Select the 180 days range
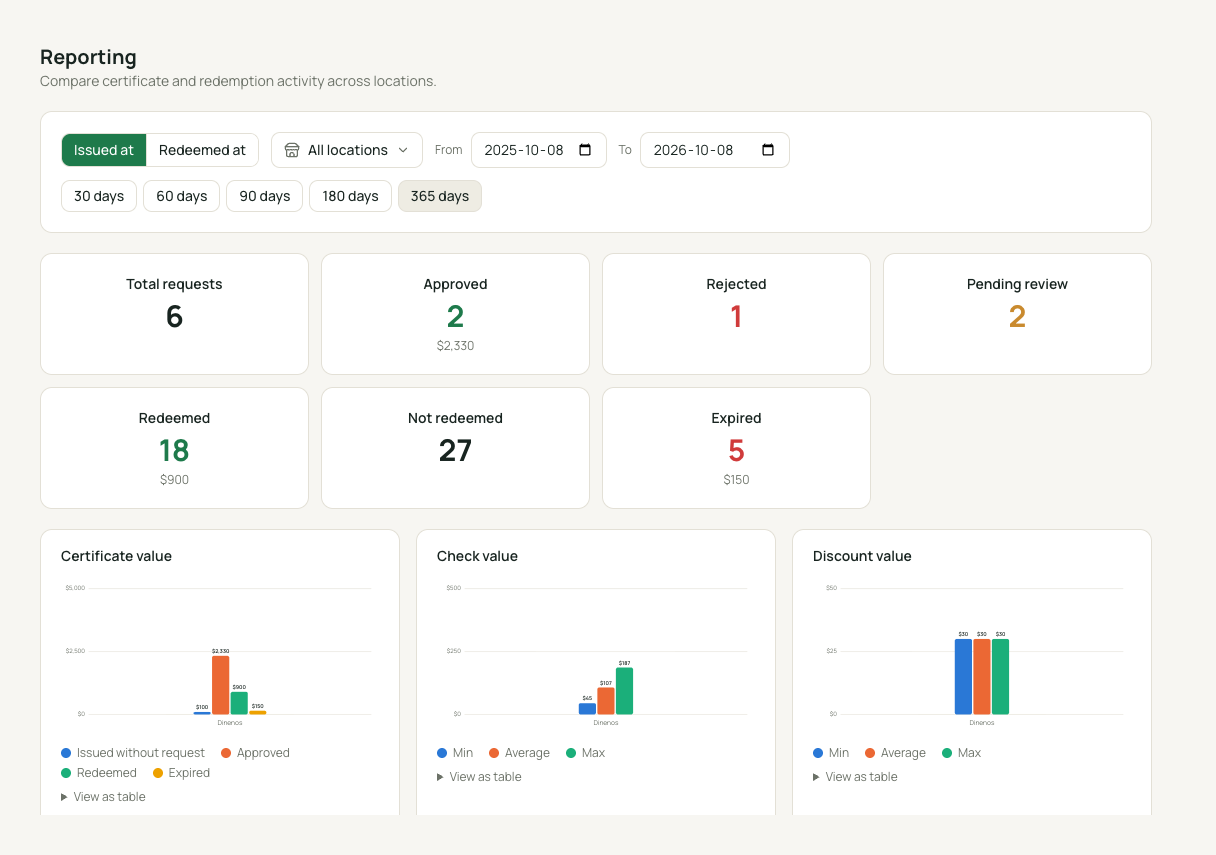Viewport: 1216px width, 855px height. tap(350, 196)
